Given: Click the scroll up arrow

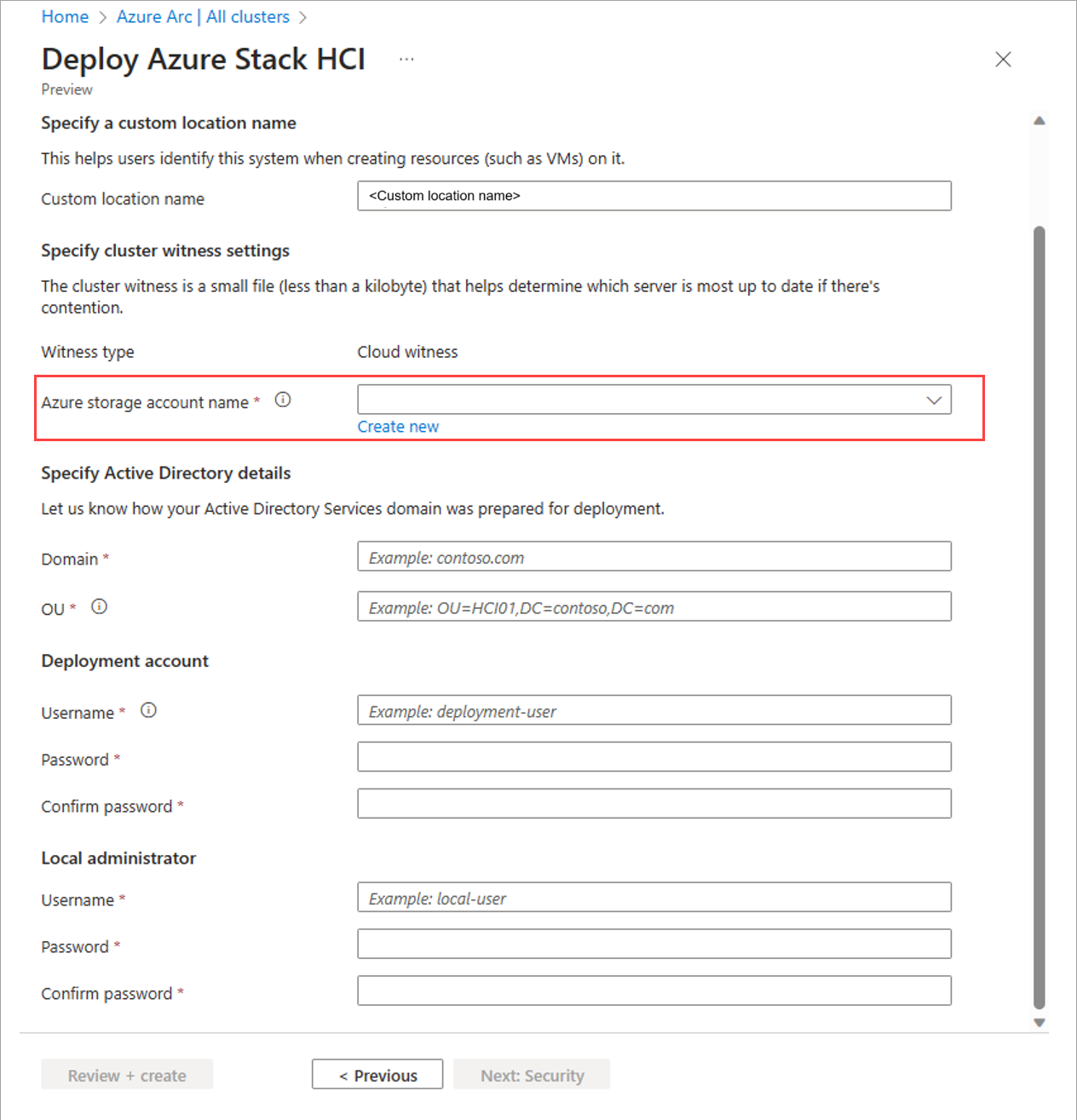Looking at the screenshot, I should tap(1040, 120).
